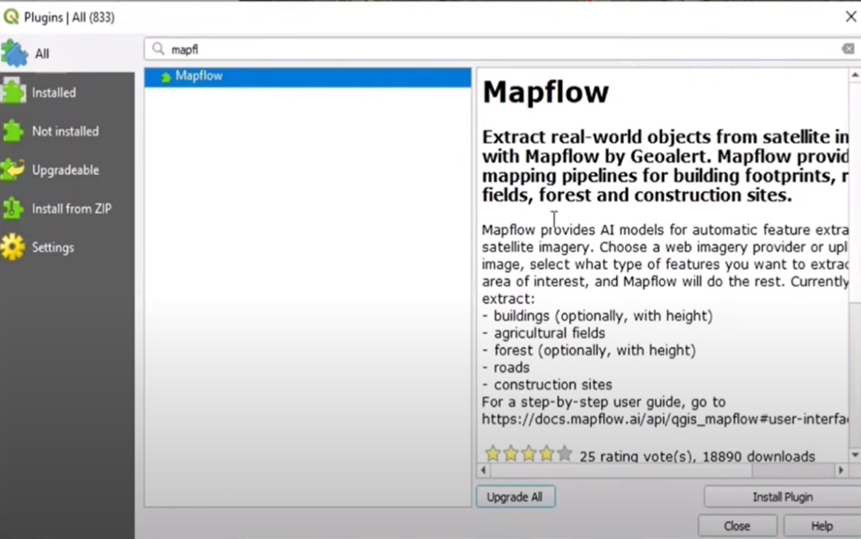Click the Mapflow heading in description
Screen dimensions: 861x539
click(545, 92)
